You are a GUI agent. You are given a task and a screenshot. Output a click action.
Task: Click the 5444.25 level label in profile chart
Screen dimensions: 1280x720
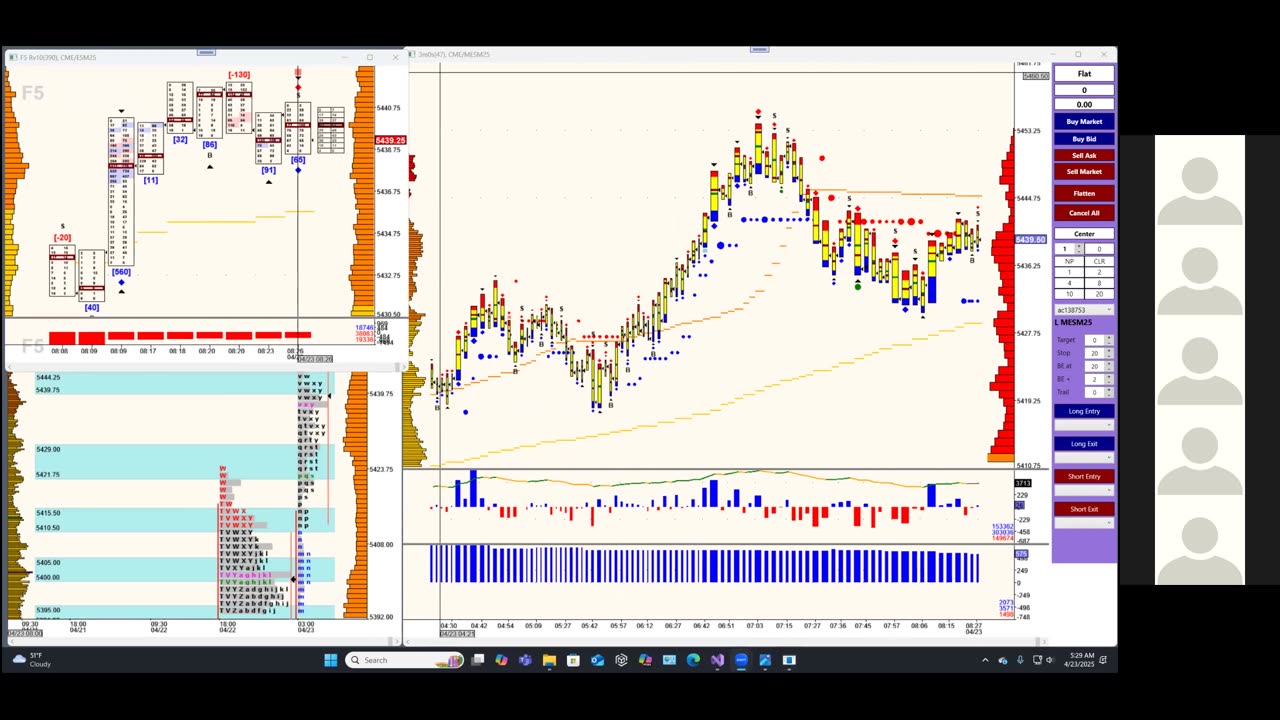[48, 378]
